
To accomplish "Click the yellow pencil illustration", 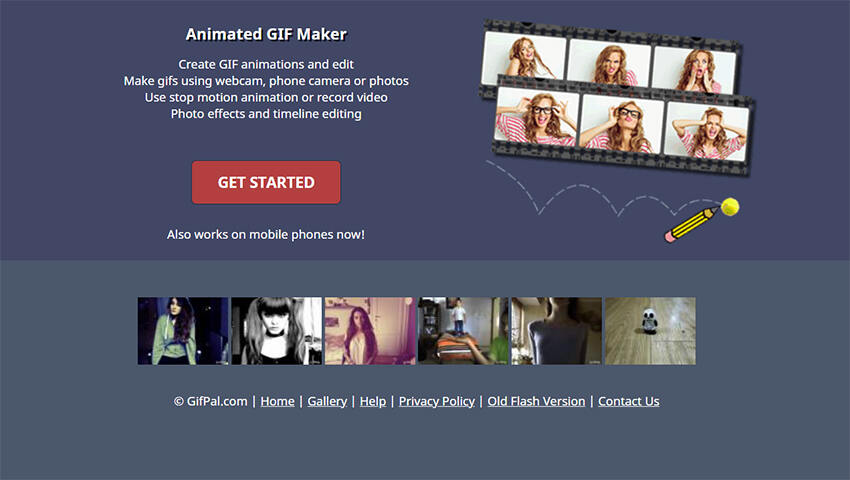I will (x=691, y=224).
